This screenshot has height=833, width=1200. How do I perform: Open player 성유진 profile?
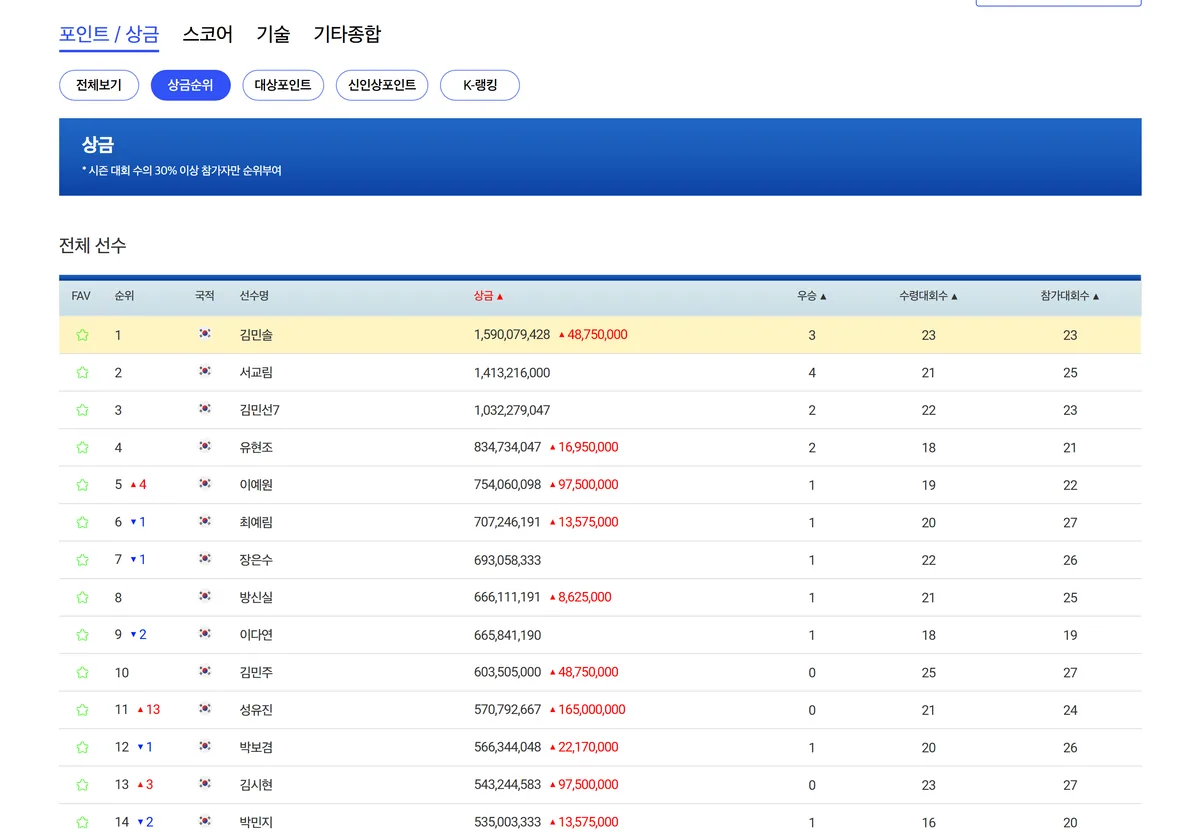(256, 710)
